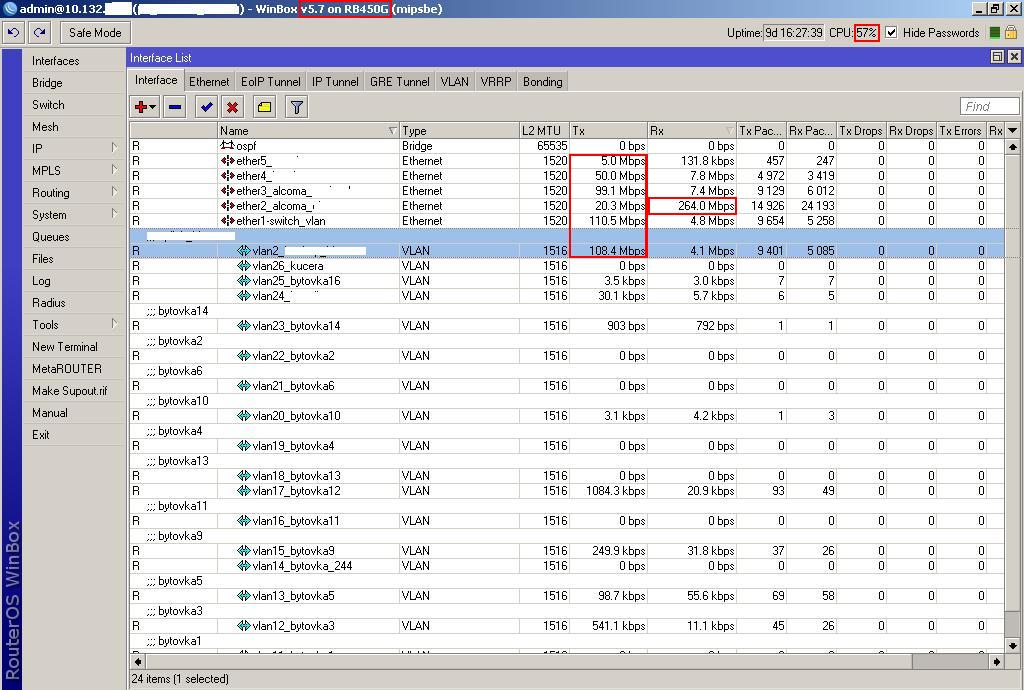Click the vlan12_bytovka3 VLAN icon
Viewport: 1024px width, 690px height.
coord(244,626)
